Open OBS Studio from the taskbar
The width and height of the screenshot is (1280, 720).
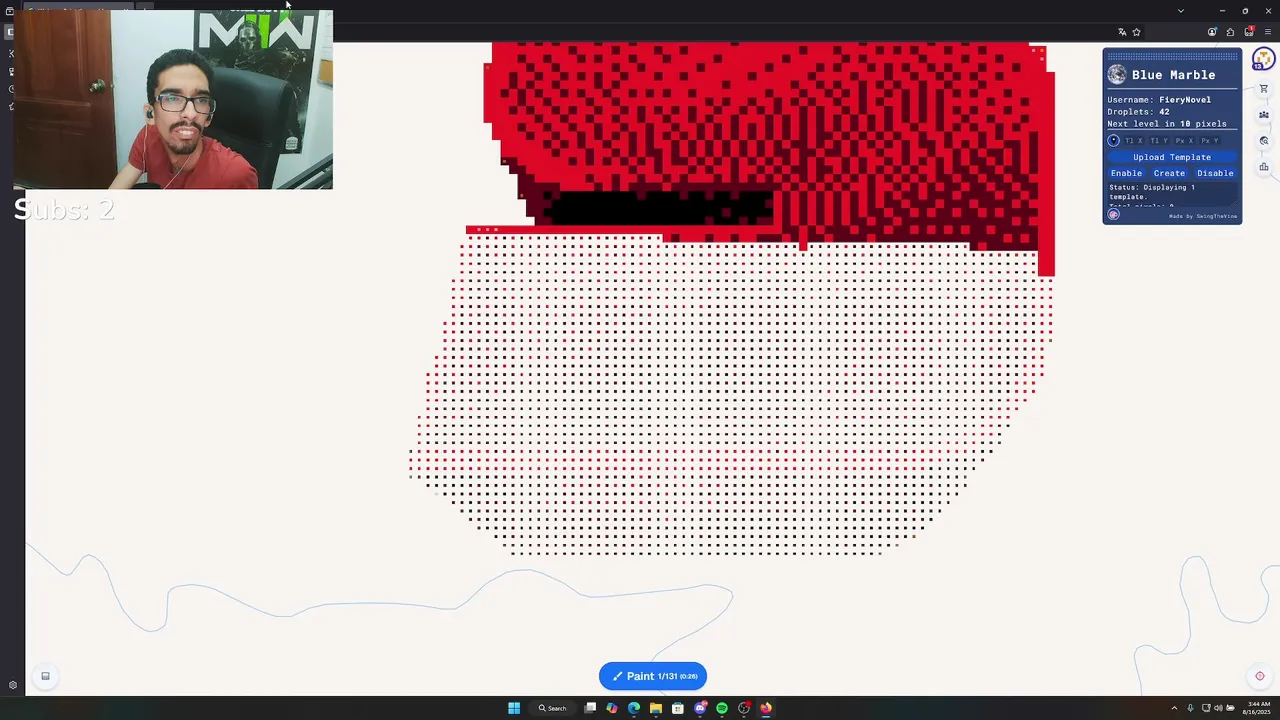tap(744, 708)
